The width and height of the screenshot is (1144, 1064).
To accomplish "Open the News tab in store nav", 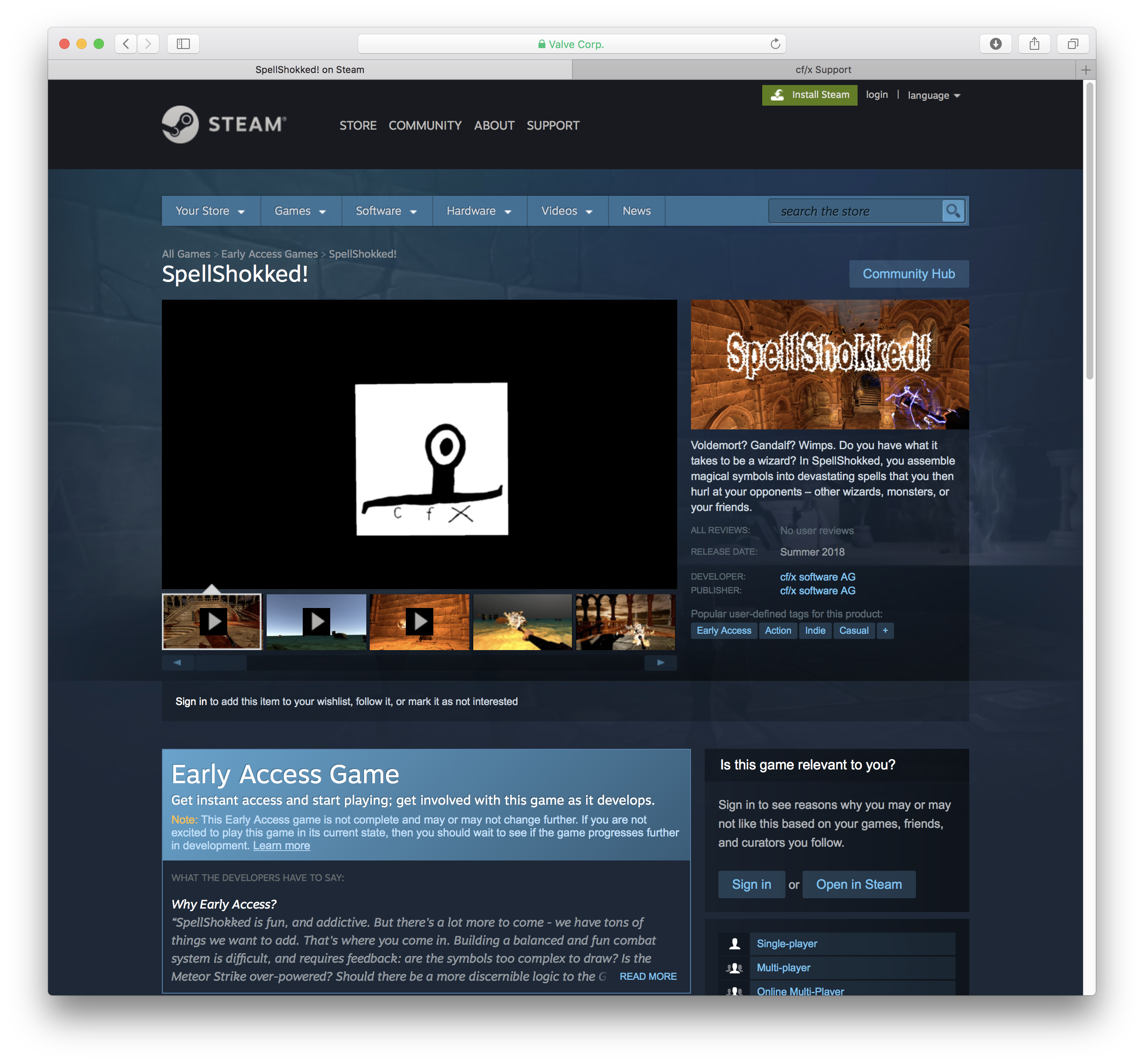I will coord(636,211).
